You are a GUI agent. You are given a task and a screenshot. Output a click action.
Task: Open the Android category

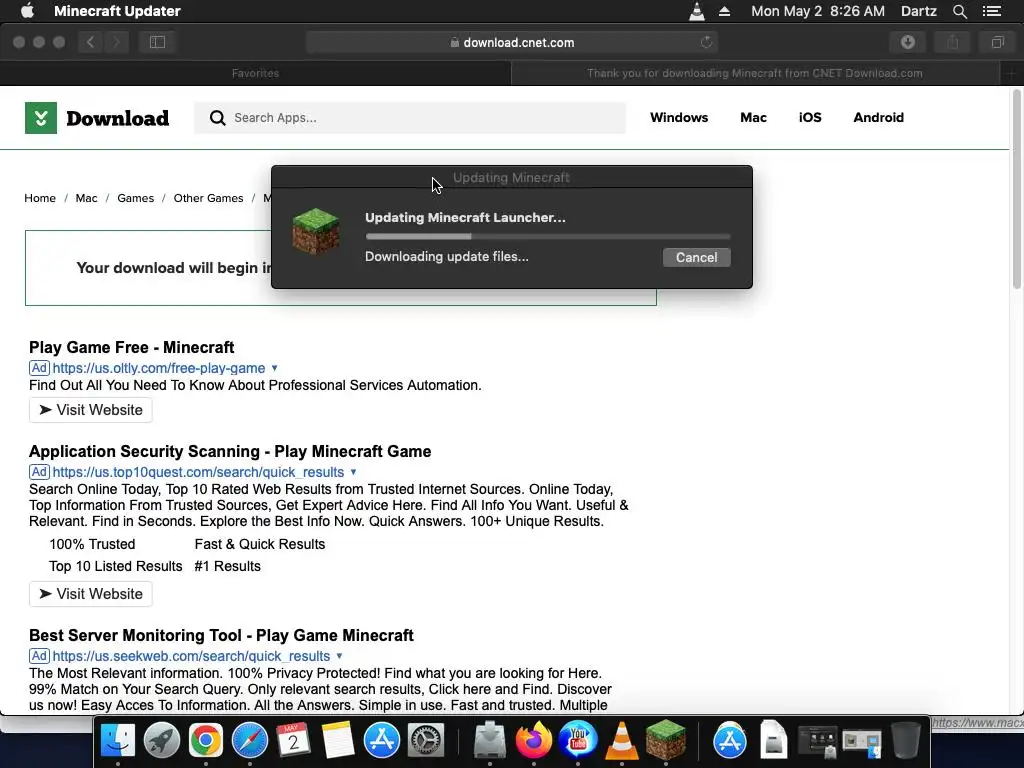tap(878, 118)
